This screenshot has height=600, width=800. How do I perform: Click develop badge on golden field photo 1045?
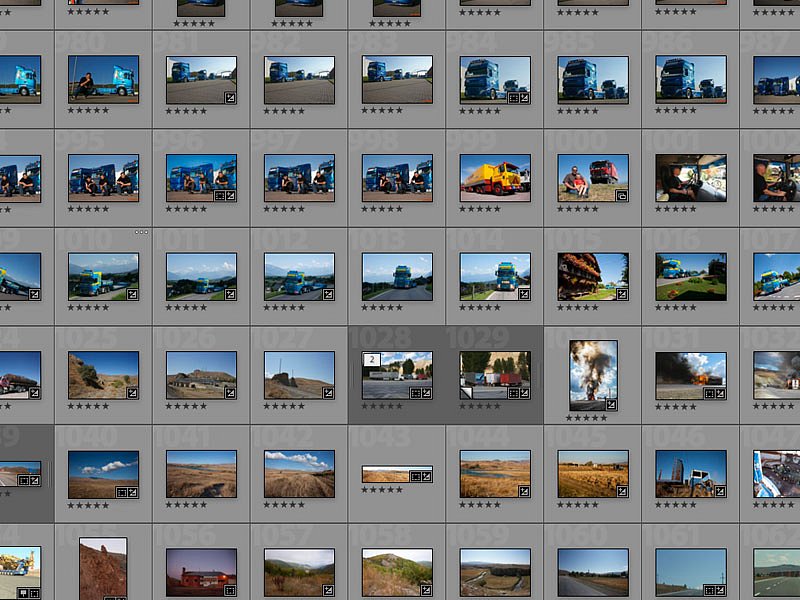(x=622, y=492)
